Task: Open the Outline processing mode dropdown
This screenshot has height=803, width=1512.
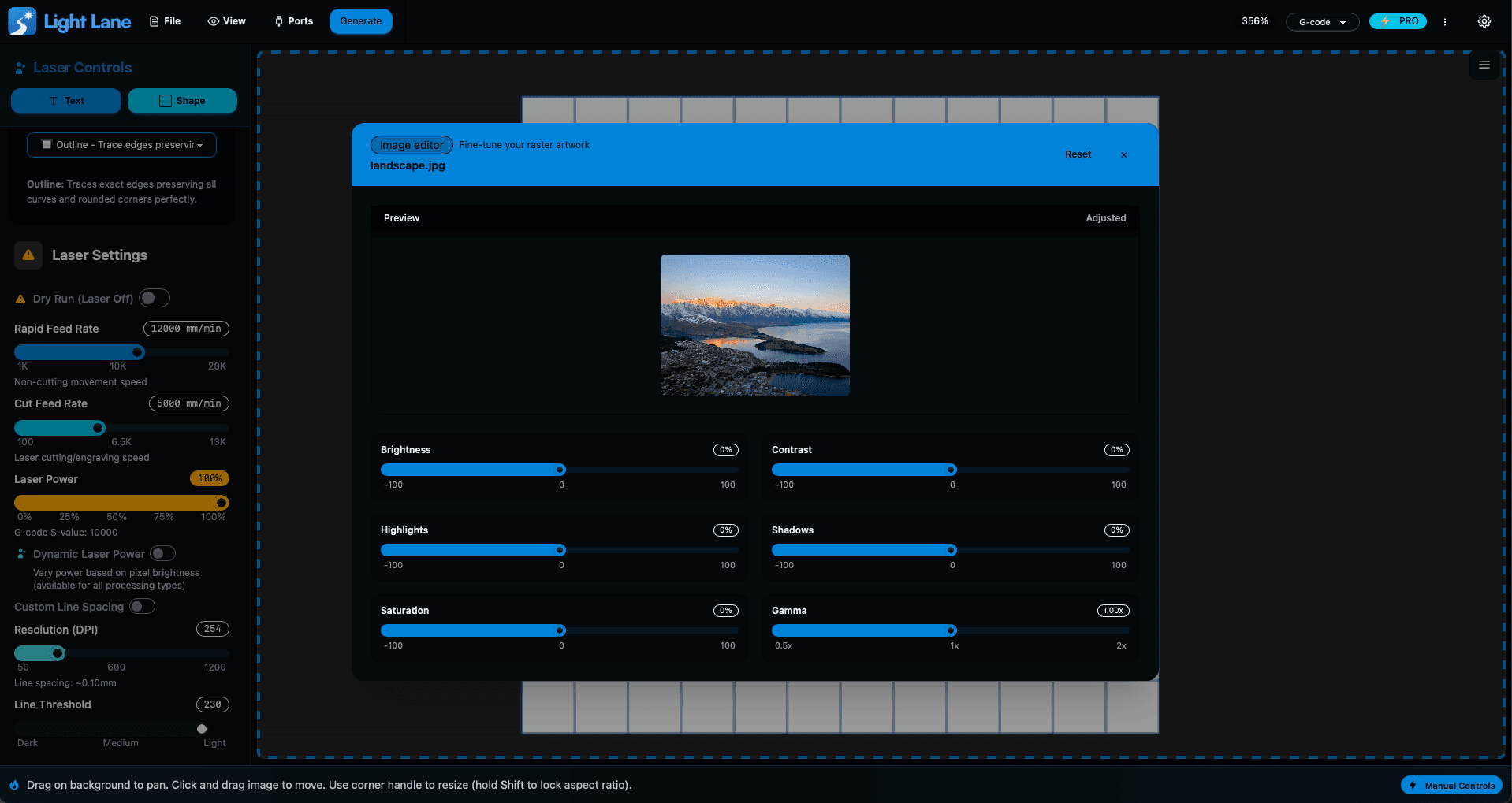Action: pos(121,145)
